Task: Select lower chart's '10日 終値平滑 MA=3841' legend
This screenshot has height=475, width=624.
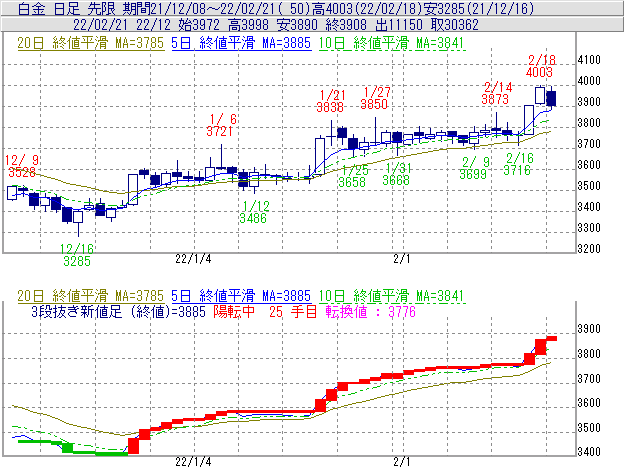Action: pyautogui.click(x=392, y=296)
